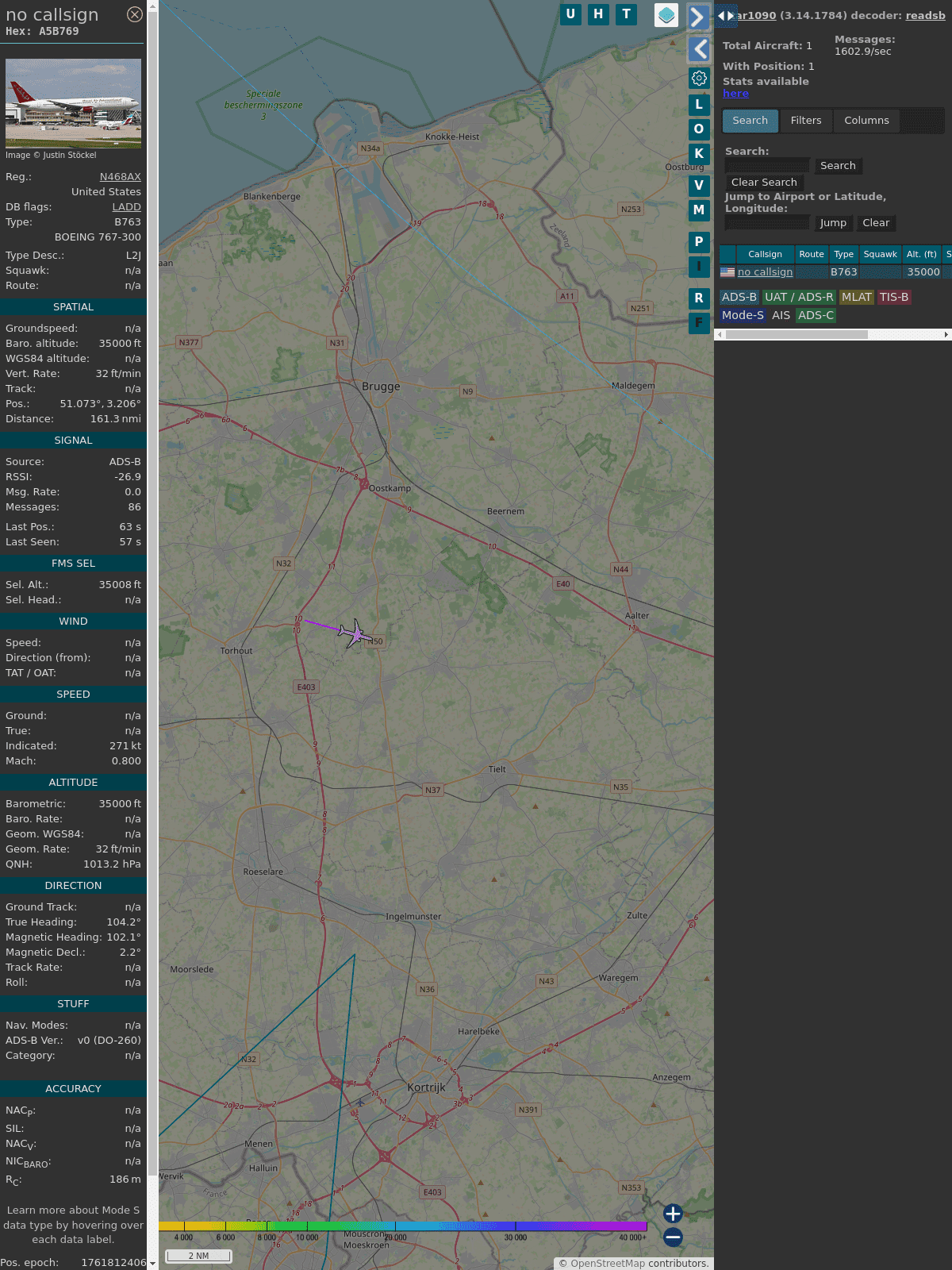952x1270 pixels.
Task: Toggle the L labels button
Action: [x=699, y=104]
